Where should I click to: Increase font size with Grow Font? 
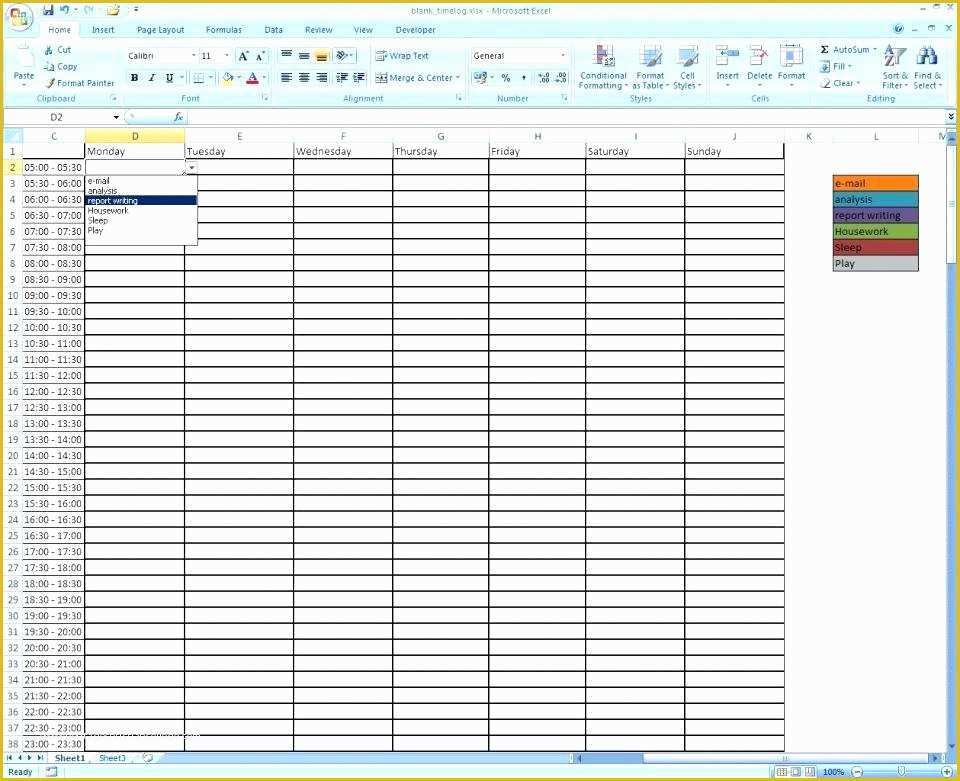[x=244, y=56]
